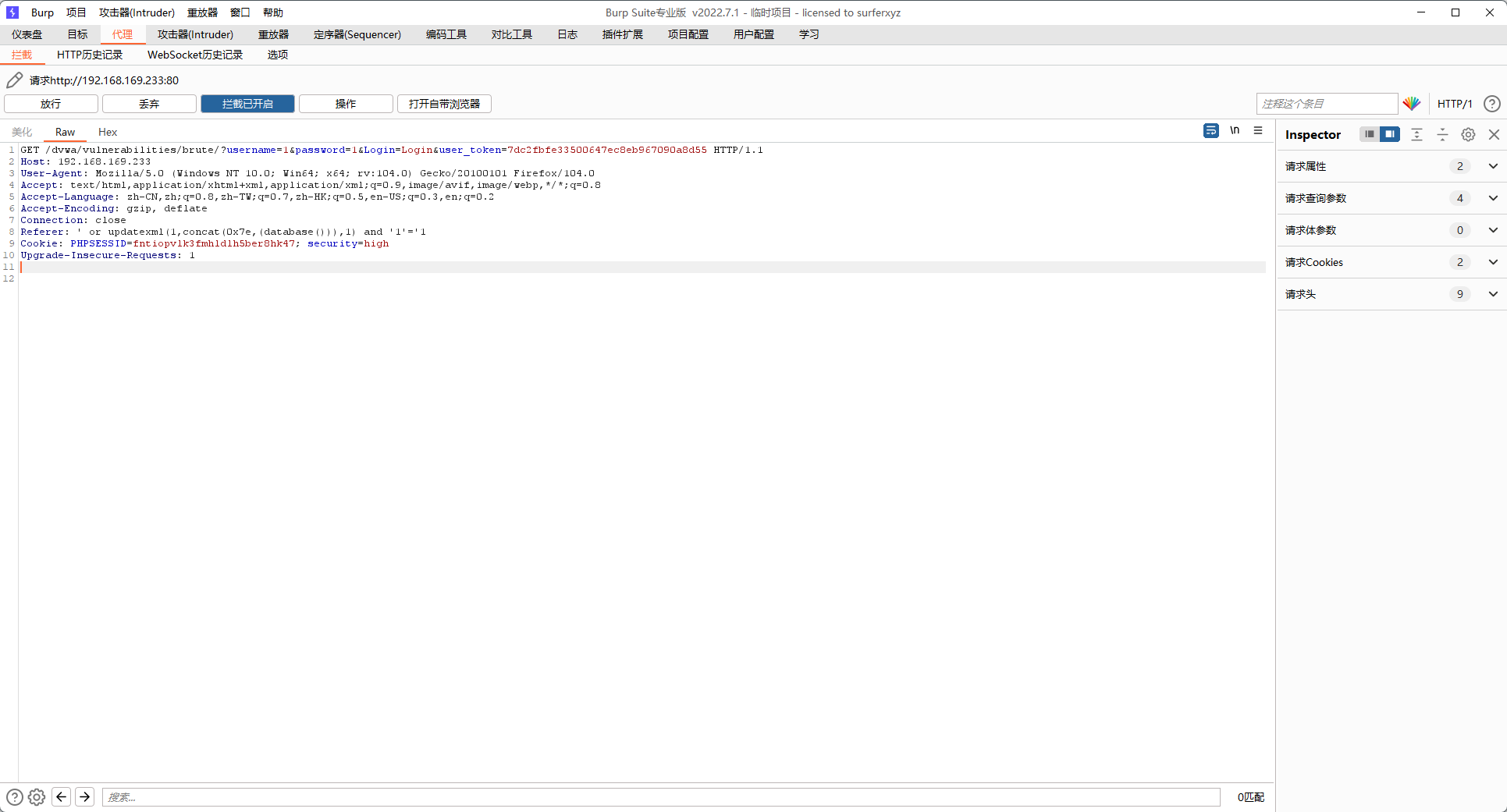This screenshot has height=812, width=1507.
Task: Switch to the 重放器 tool tab
Action: 273,34
